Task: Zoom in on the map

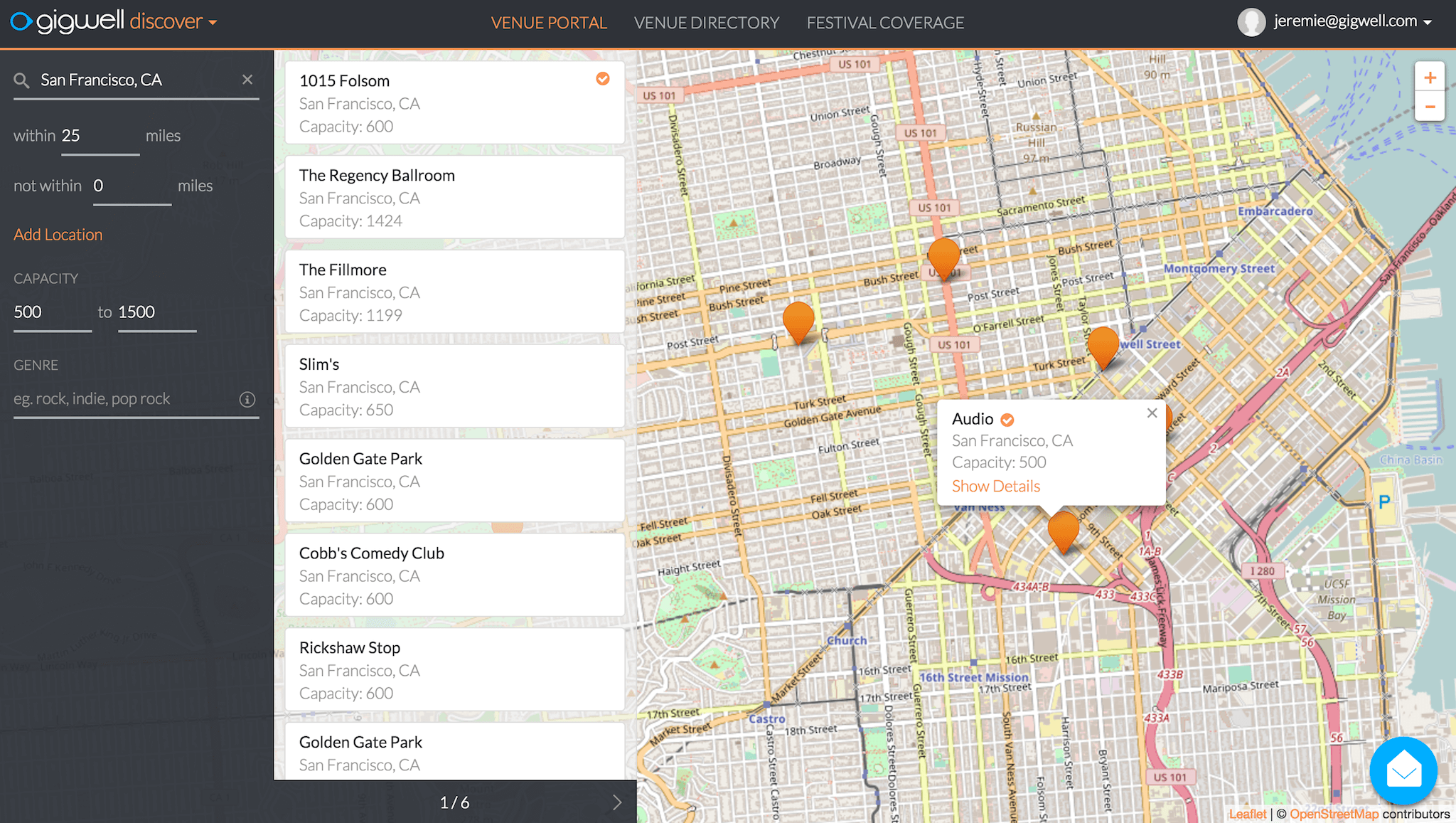Action: (x=1430, y=78)
